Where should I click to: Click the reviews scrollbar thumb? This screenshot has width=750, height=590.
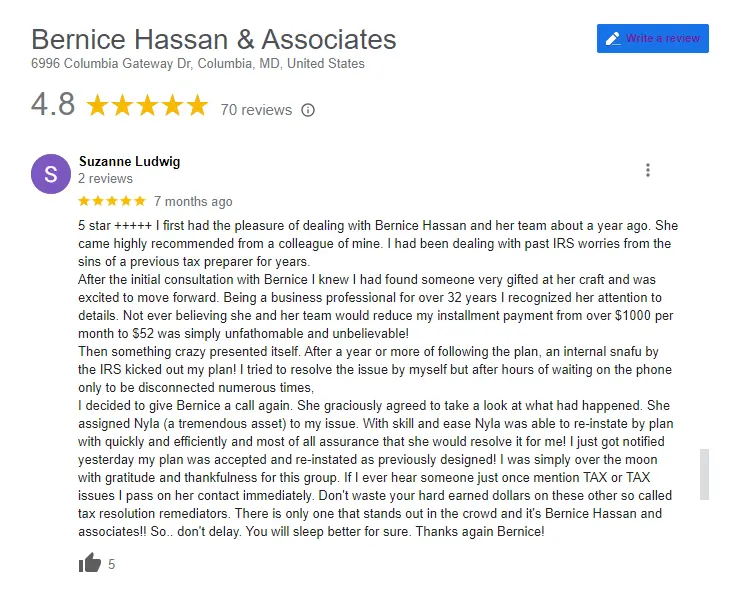[x=704, y=474]
